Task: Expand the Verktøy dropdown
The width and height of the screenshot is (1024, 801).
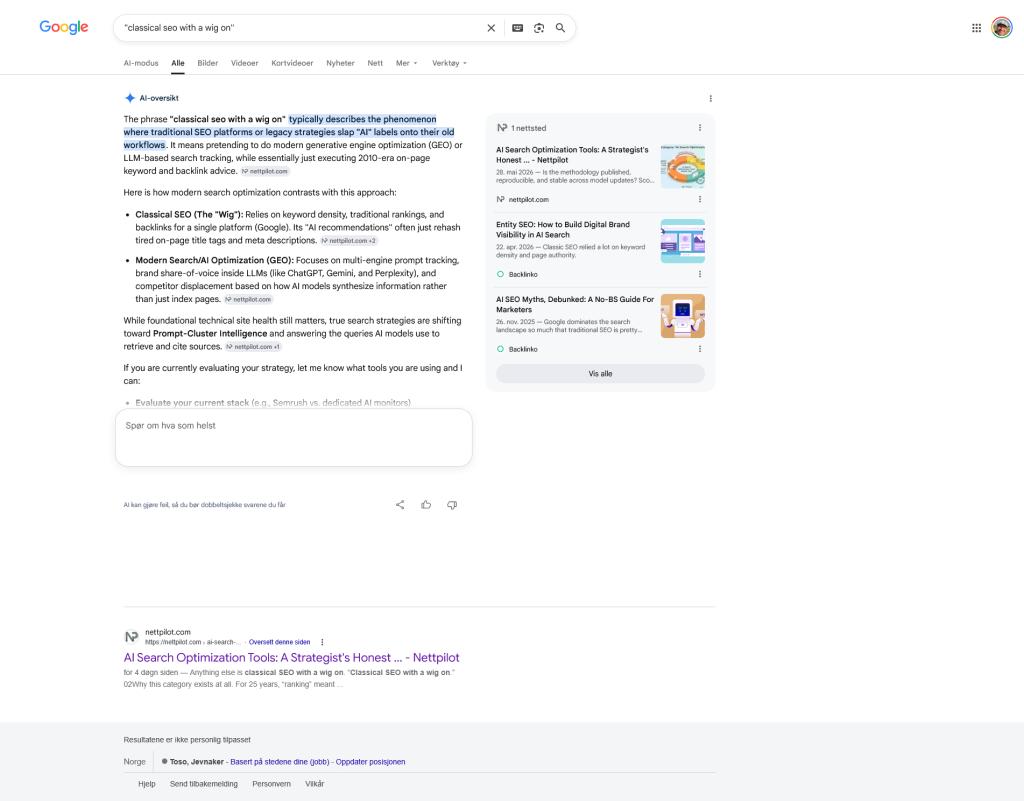Action: click(449, 63)
